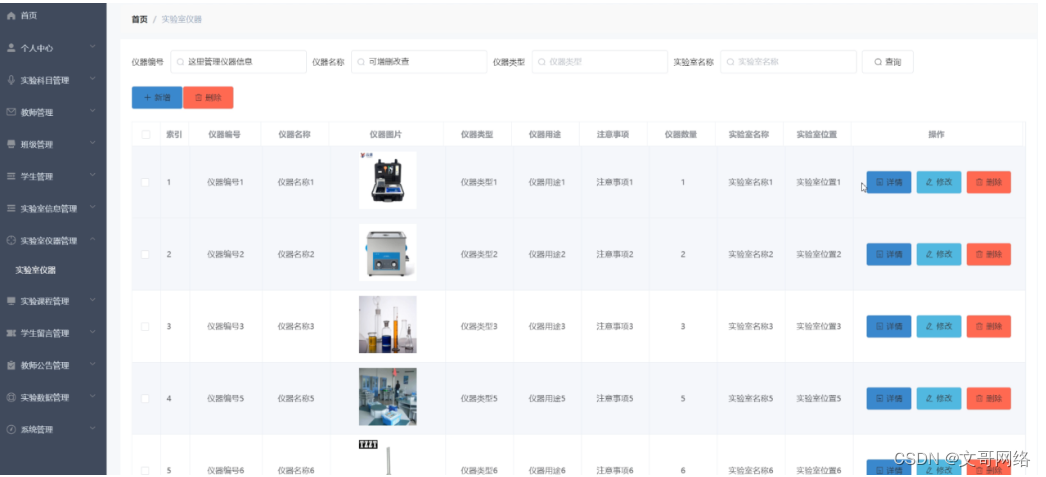
Task: Check the checkbox for row 仪器编号5
Action: tap(145, 398)
